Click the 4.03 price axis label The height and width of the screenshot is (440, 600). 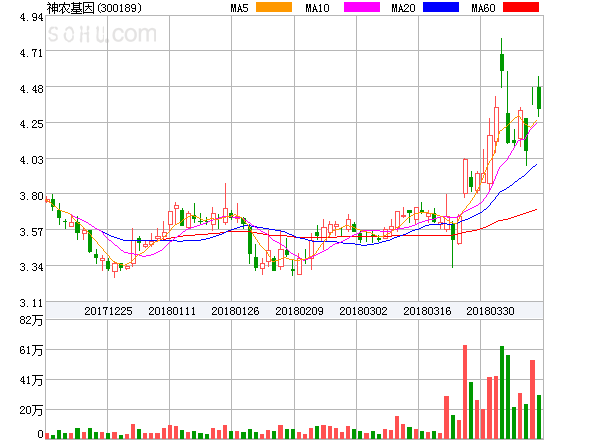point(31,160)
